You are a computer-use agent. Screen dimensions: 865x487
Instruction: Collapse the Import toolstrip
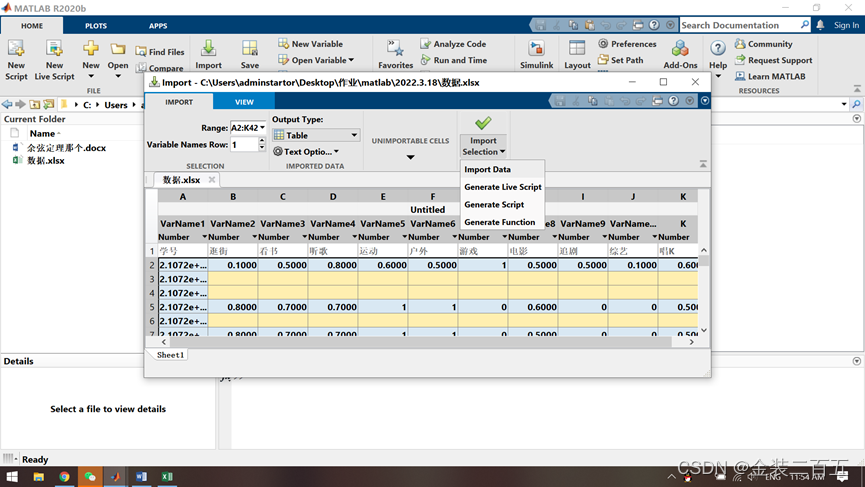pos(703,164)
